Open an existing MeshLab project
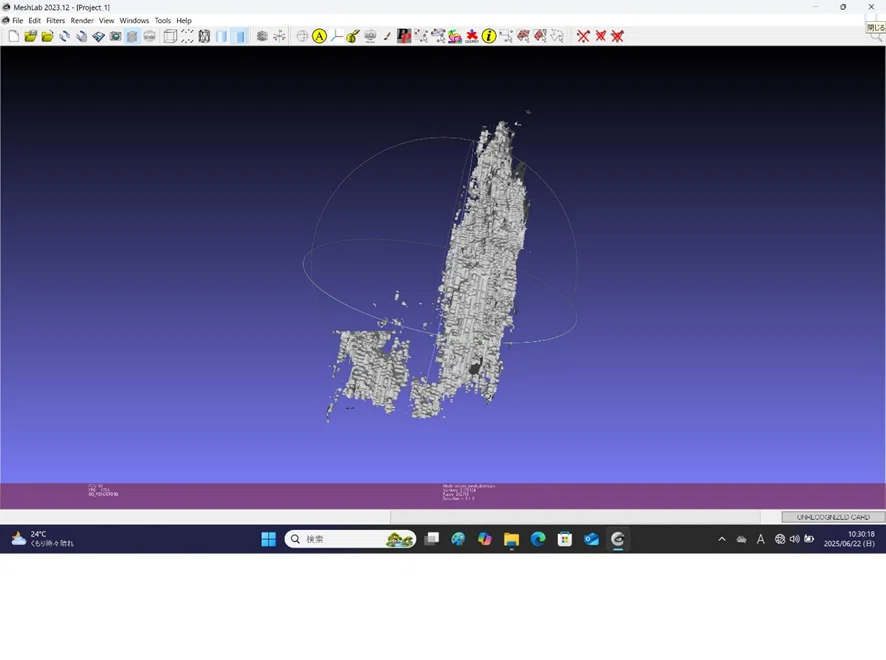 point(31,36)
